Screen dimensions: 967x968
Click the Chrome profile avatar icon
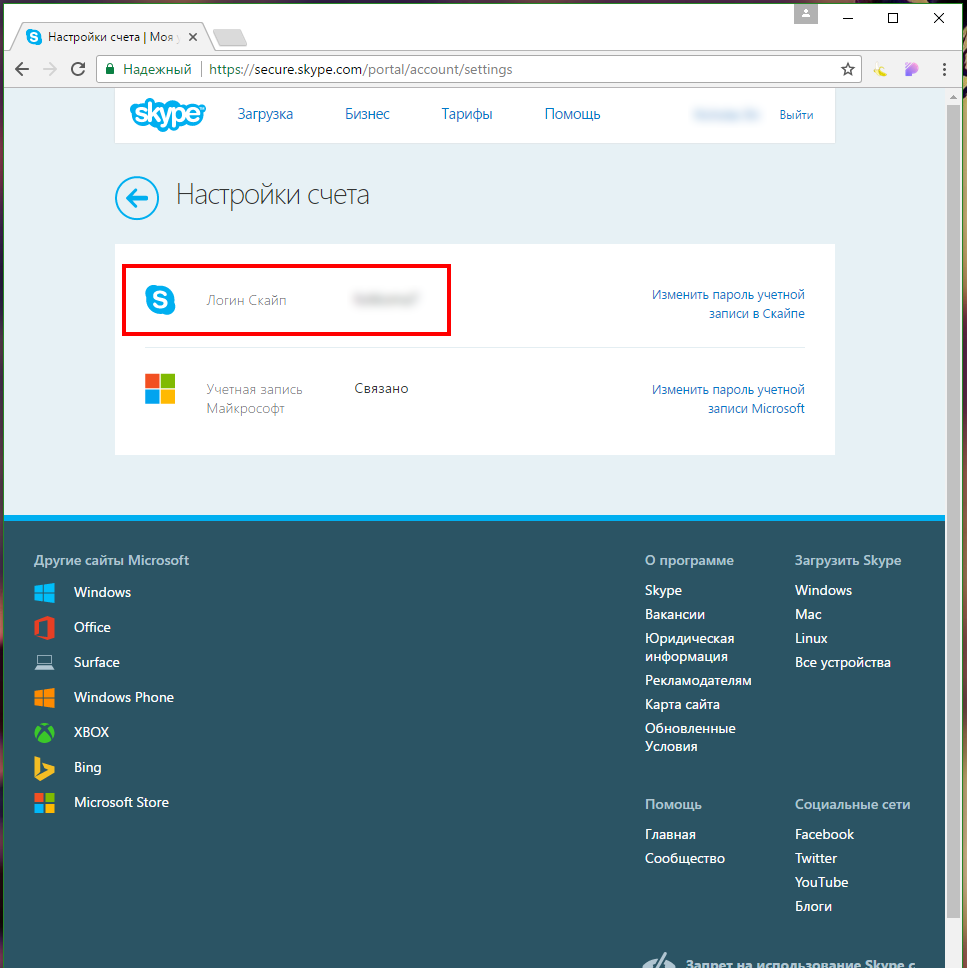click(x=806, y=14)
